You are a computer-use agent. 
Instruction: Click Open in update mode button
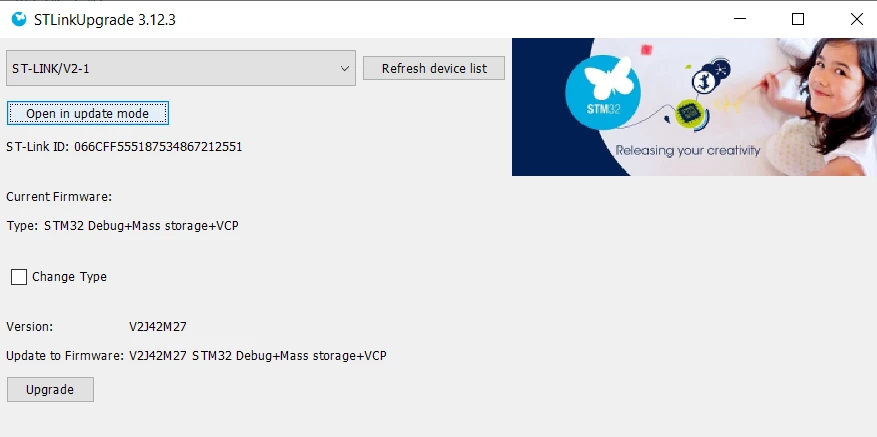(88, 114)
